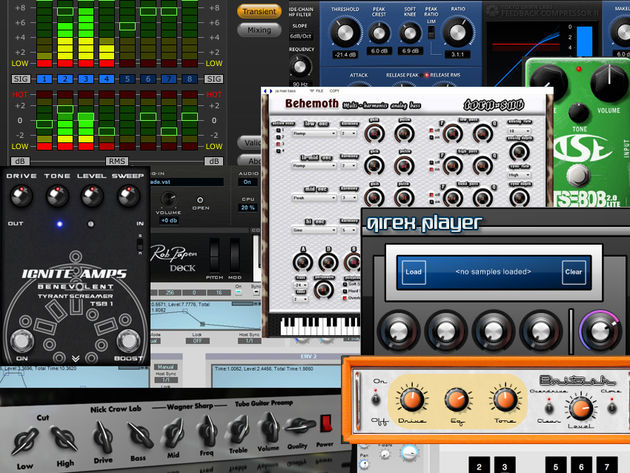Click the Drive knob on orange amp
This screenshot has height=473, width=630.
pyautogui.click(x=411, y=400)
